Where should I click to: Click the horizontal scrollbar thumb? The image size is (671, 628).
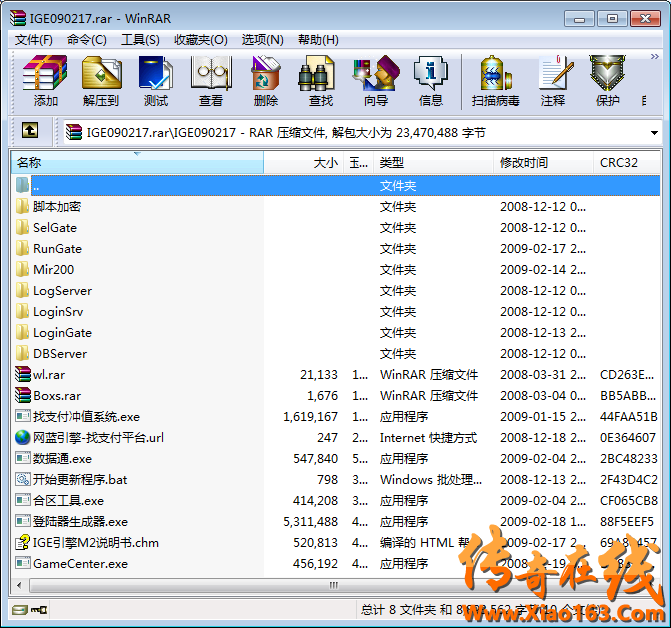[x=334, y=585]
